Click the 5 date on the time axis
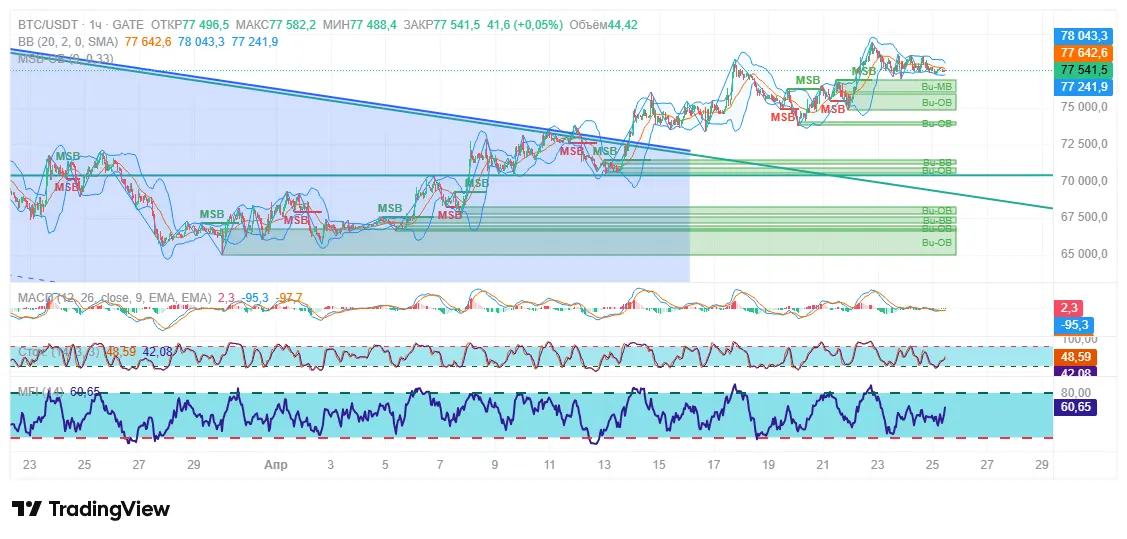1127x539 pixels. [385, 464]
